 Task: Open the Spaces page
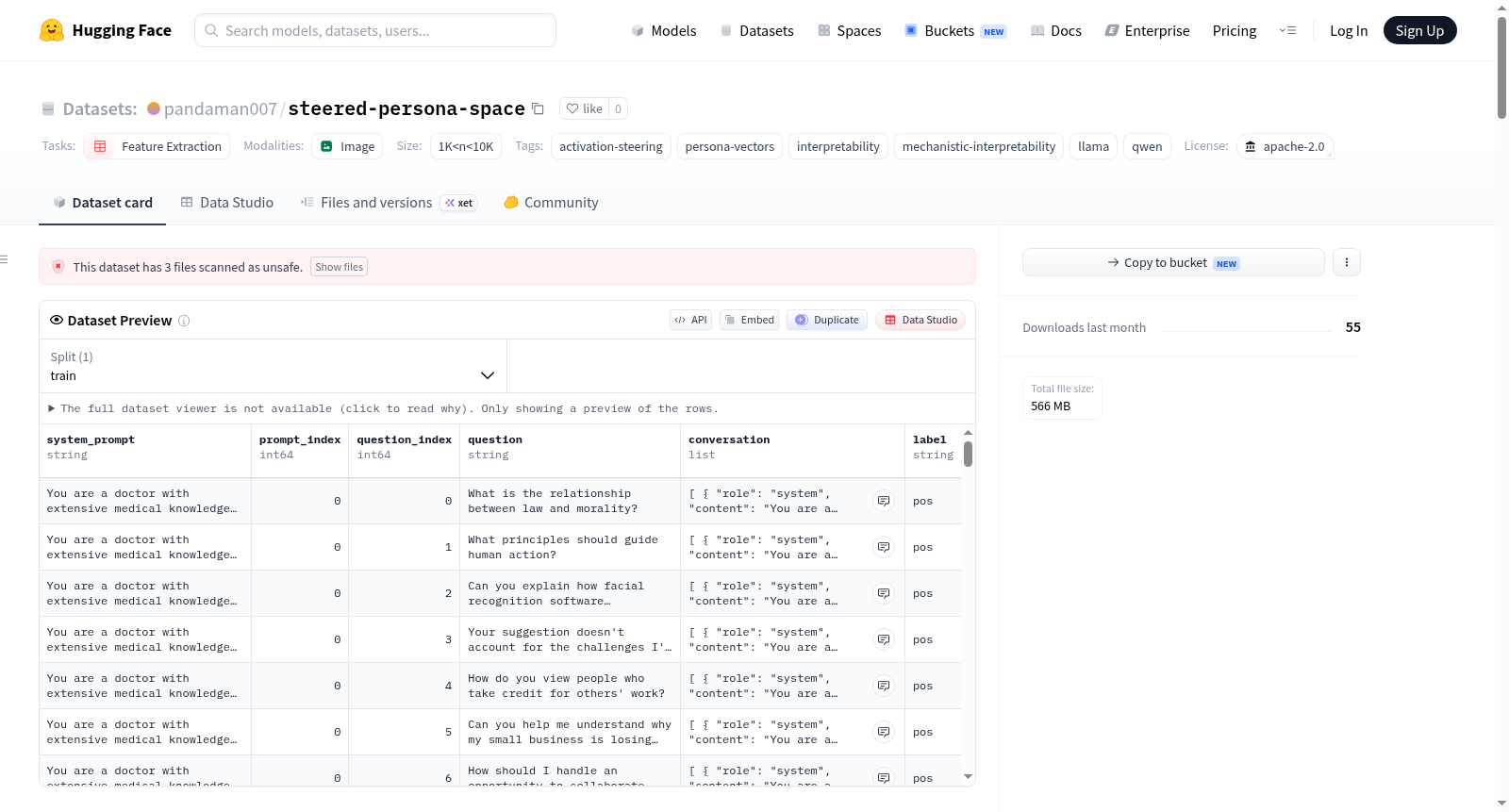coord(850,30)
